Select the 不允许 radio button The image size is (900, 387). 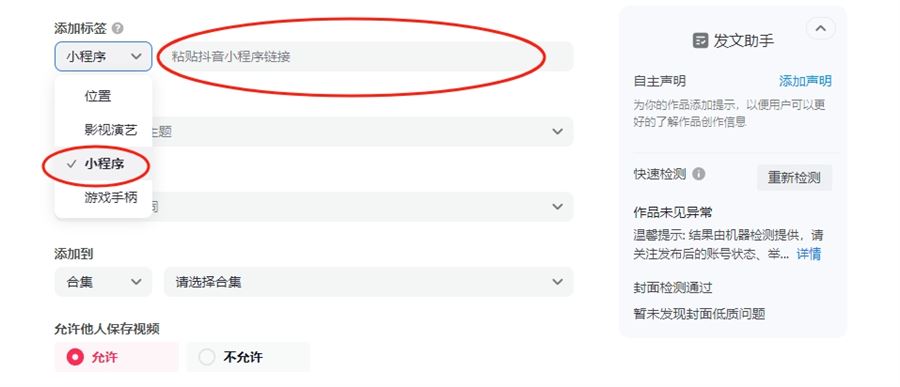click(207, 357)
